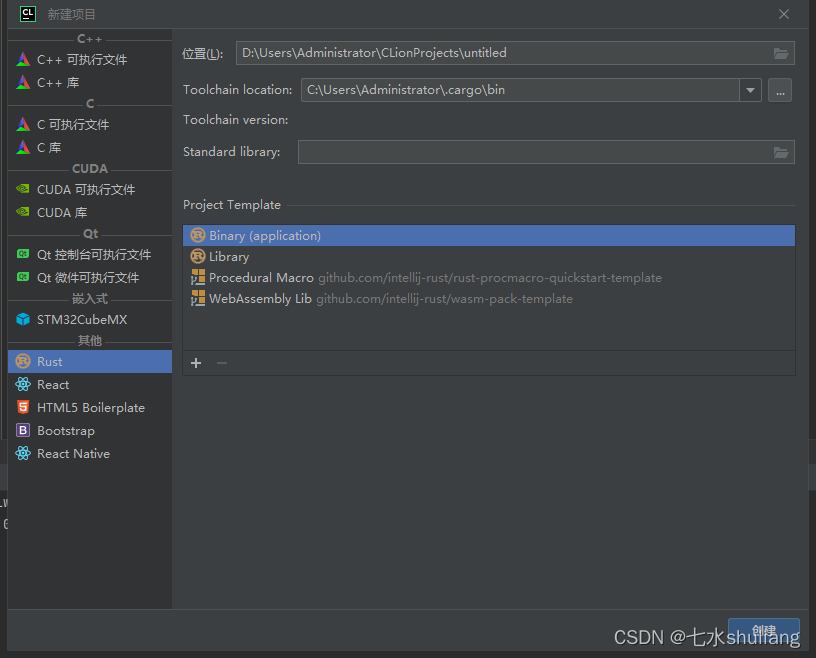Select React Native project type

point(90,453)
